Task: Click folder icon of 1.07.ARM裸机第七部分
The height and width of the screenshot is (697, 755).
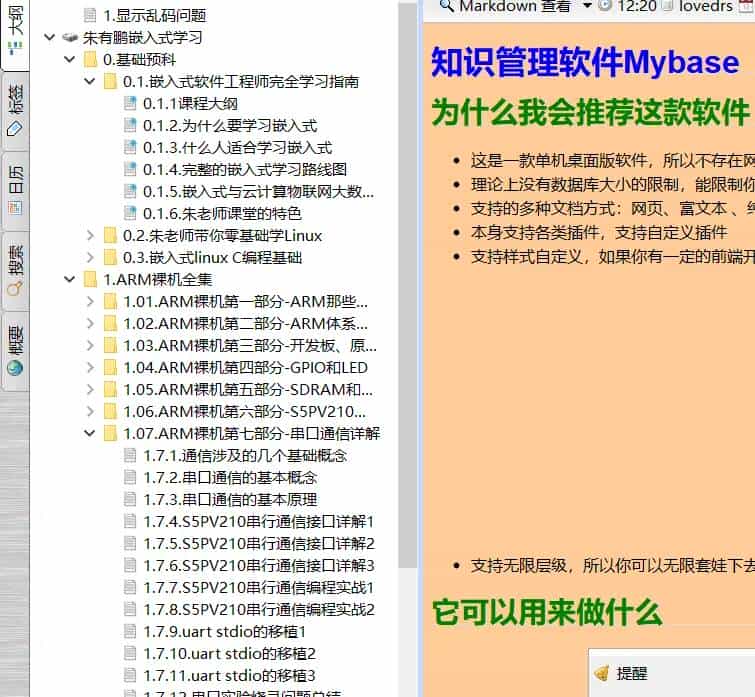Action: [110, 434]
